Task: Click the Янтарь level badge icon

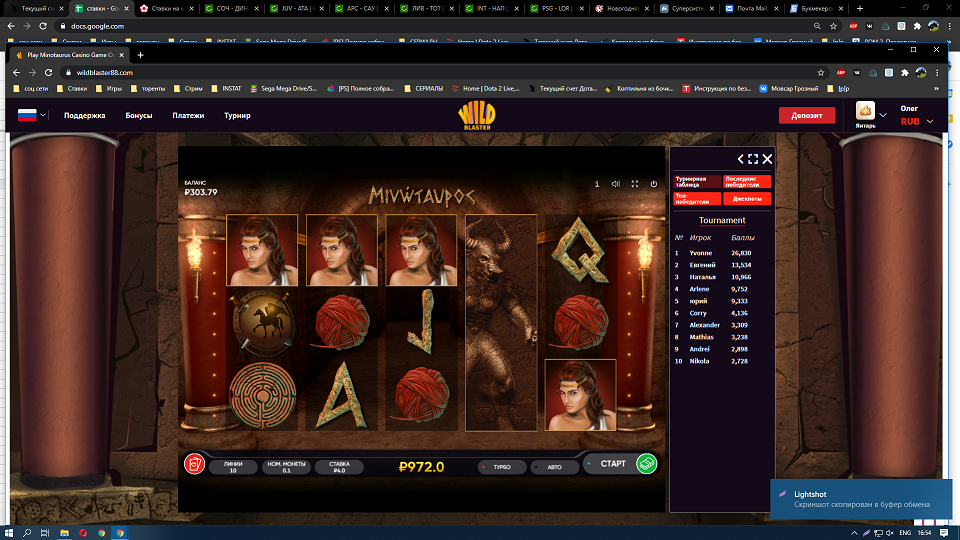Action: coord(865,111)
